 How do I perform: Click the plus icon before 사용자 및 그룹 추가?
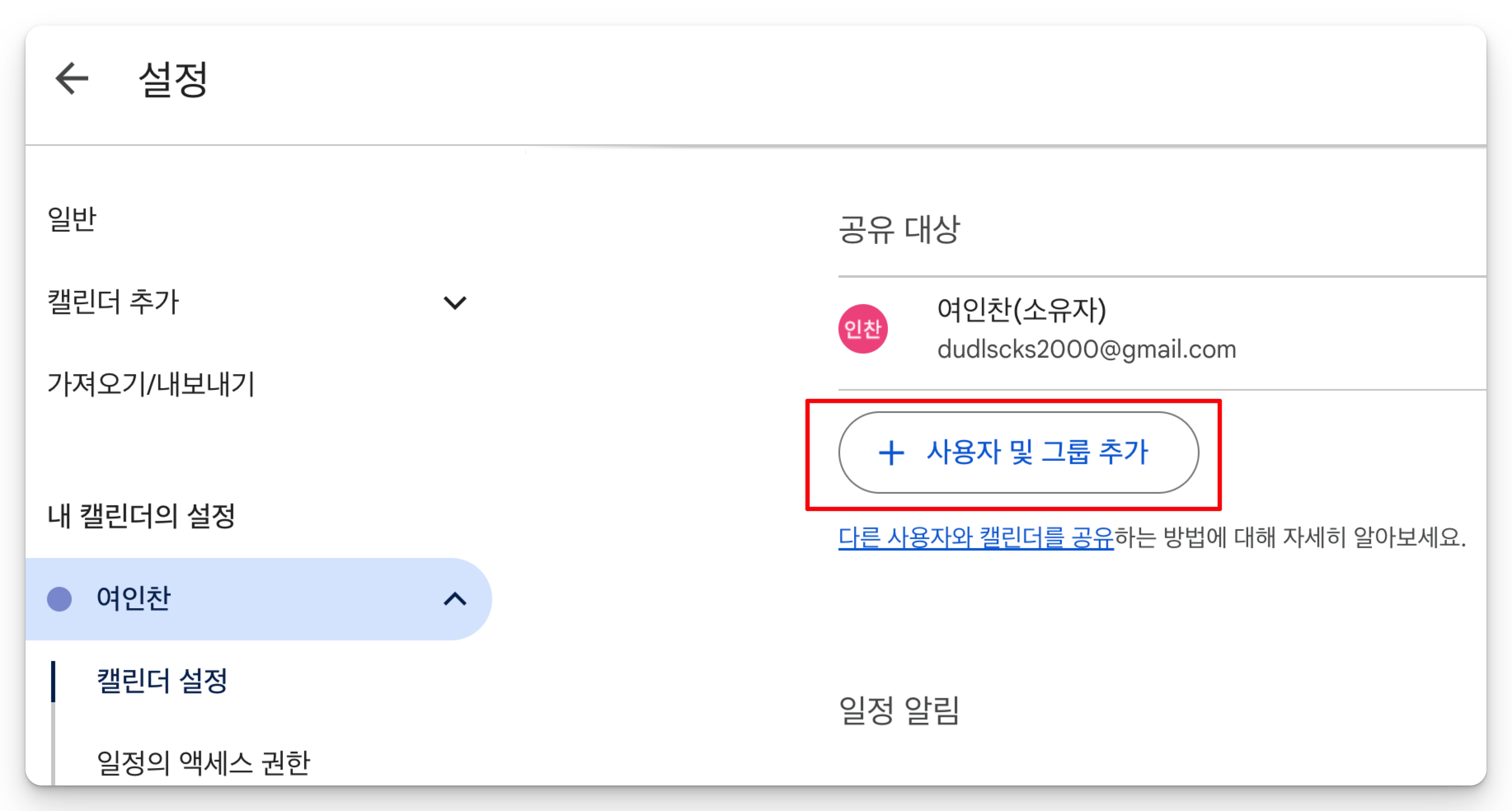click(x=891, y=453)
